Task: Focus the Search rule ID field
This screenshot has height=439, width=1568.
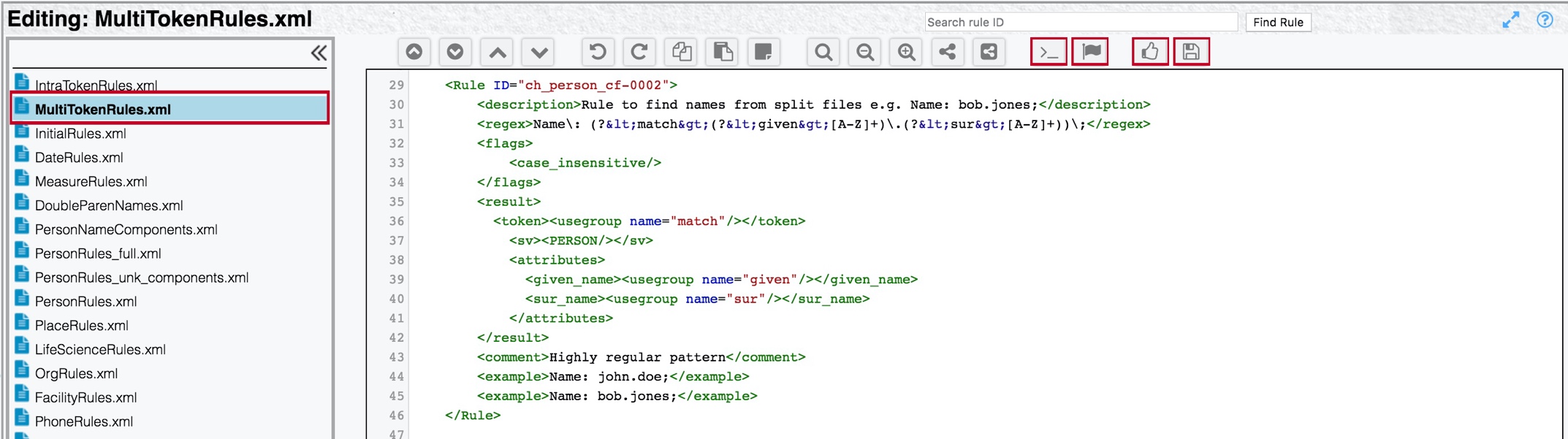Action: pyautogui.click(x=1080, y=22)
